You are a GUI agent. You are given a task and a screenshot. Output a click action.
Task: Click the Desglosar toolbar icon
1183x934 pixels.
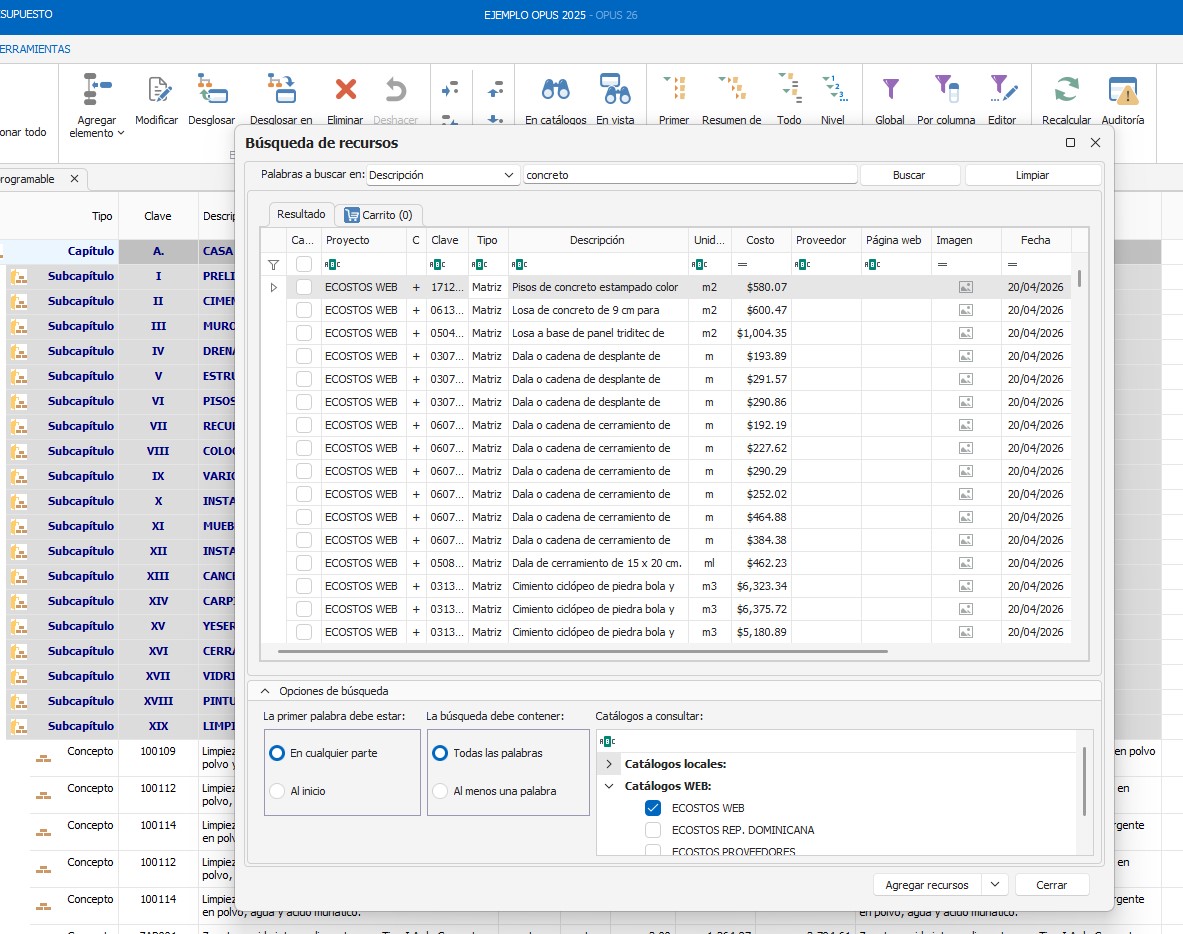pos(212,88)
